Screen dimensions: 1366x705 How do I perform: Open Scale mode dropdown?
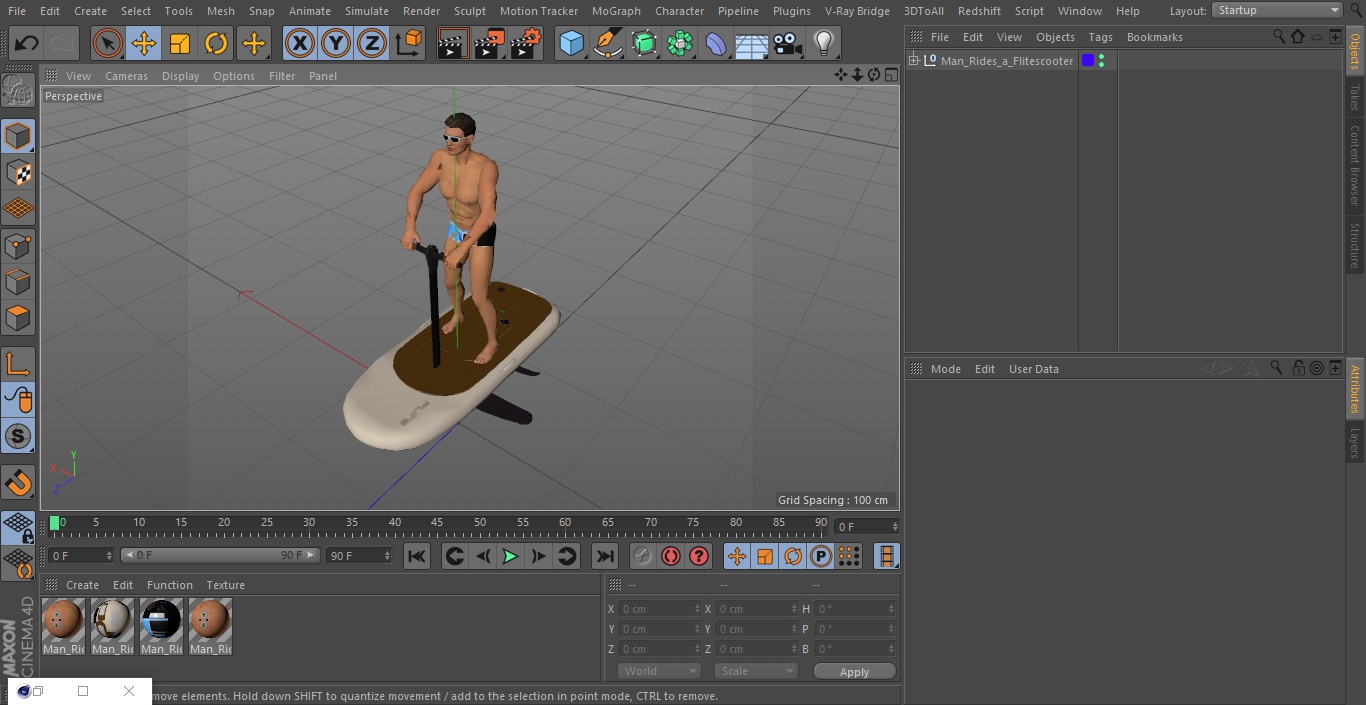755,671
